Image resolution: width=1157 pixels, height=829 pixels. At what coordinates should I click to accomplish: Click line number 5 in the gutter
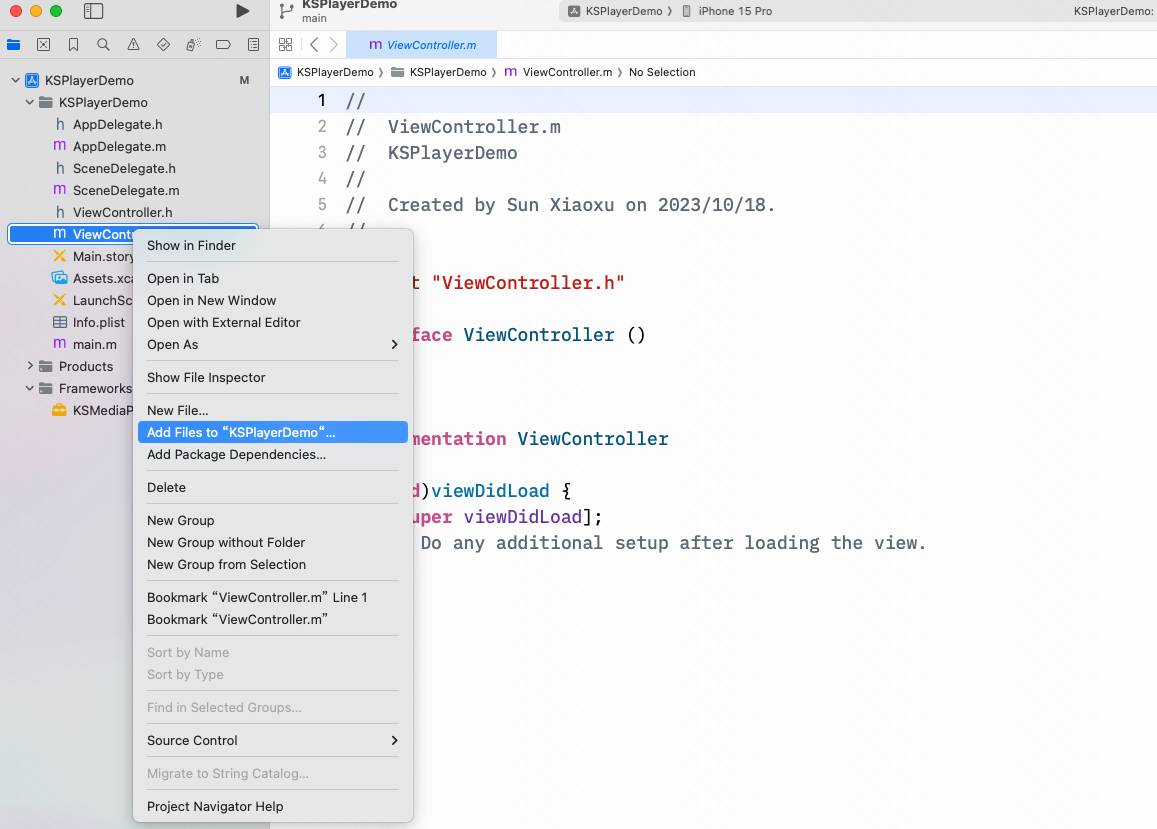[x=322, y=204]
